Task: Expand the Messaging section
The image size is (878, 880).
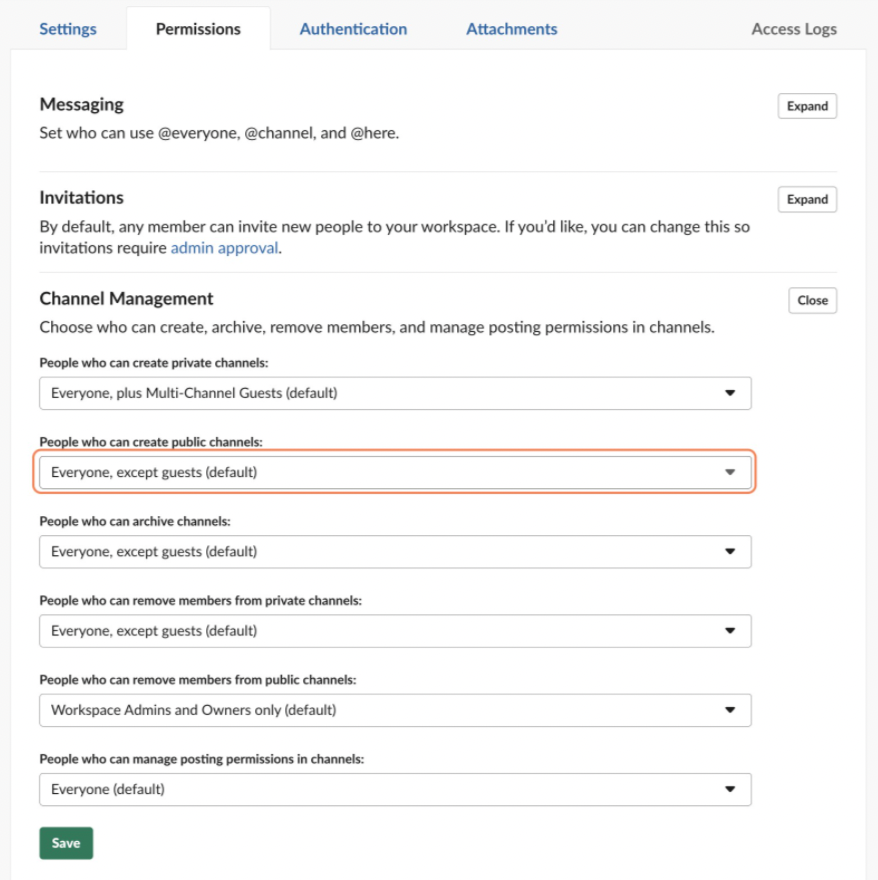Action: click(x=807, y=106)
